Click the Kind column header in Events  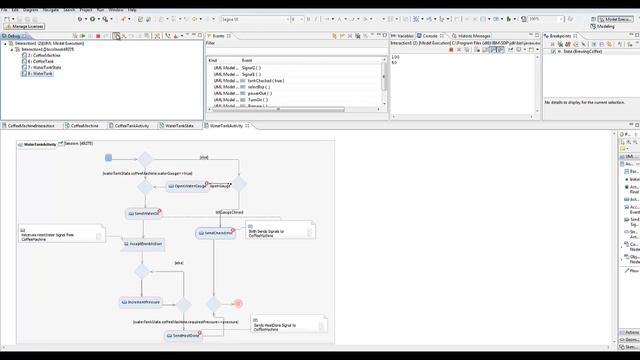[213, 60]
